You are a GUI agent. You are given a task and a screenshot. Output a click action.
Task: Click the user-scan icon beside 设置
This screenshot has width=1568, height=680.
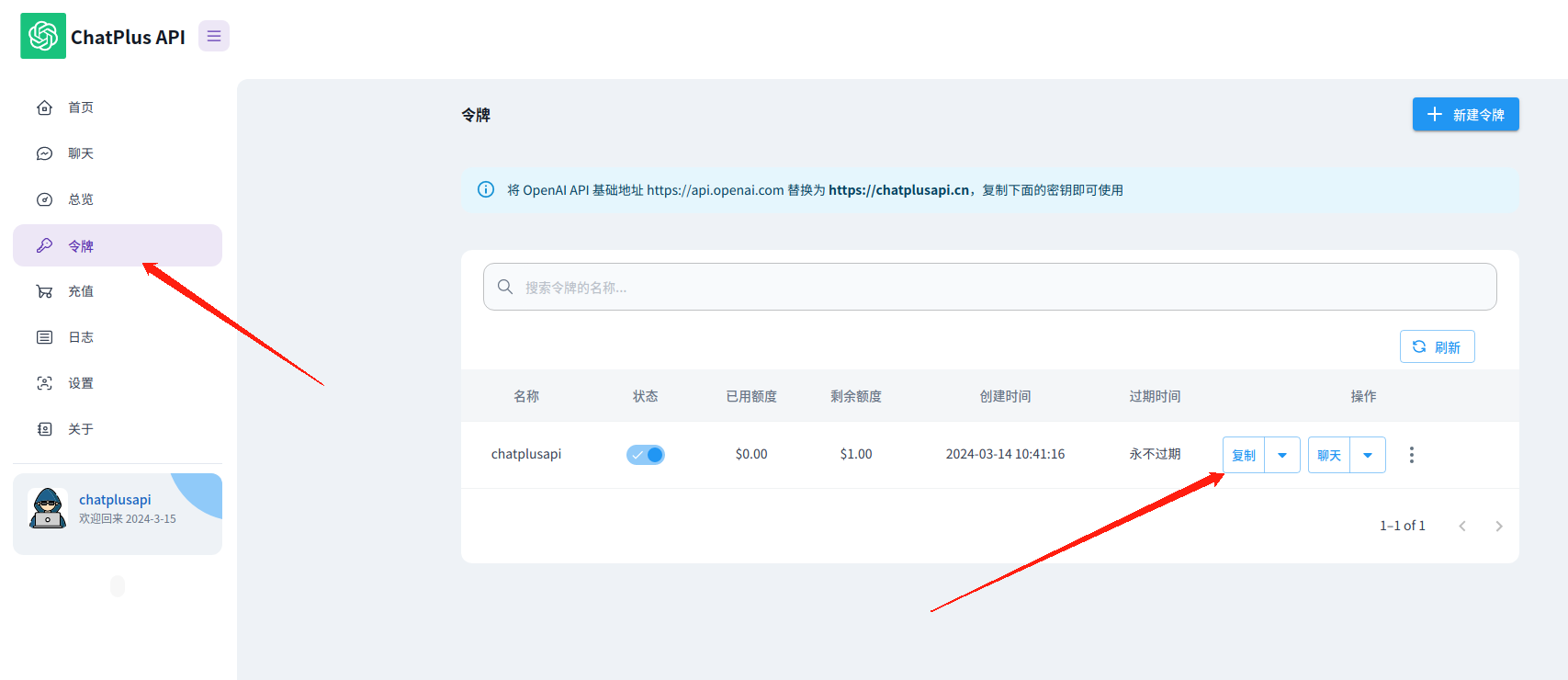point(44,383)
